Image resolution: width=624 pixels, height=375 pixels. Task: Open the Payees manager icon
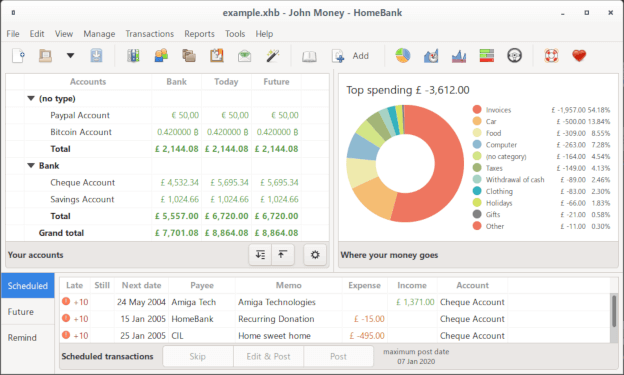161,56
